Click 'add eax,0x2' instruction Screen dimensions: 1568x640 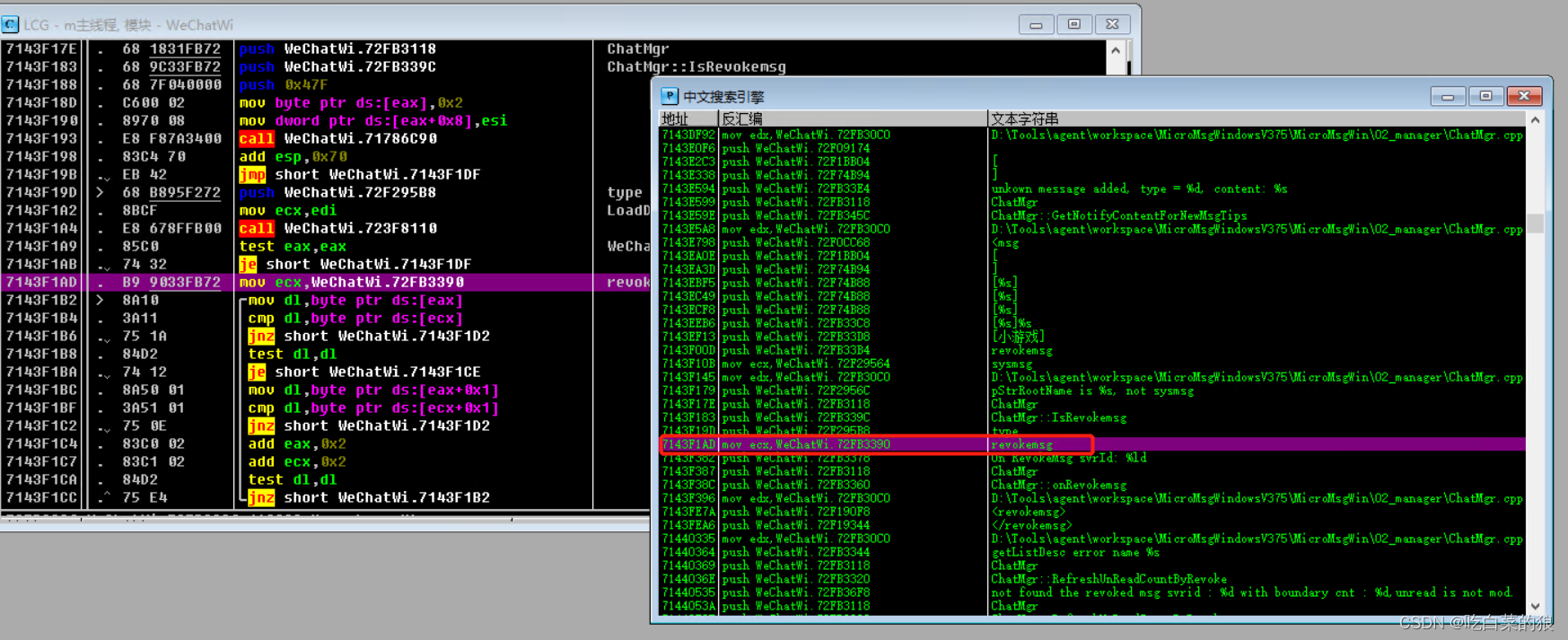pyautogui.click(x=297, y=443)
